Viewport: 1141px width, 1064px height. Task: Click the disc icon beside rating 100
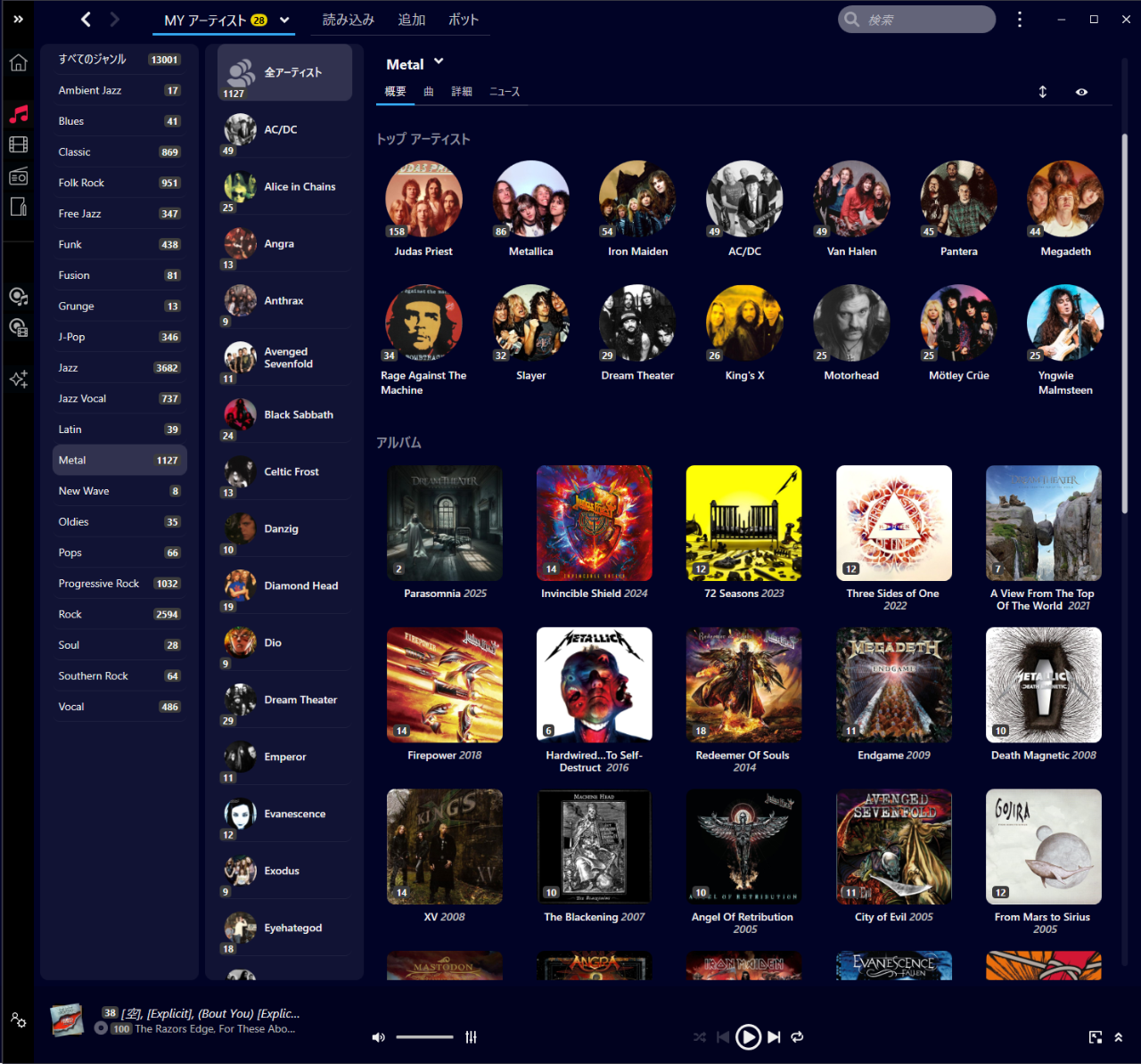pos(101,1028)
